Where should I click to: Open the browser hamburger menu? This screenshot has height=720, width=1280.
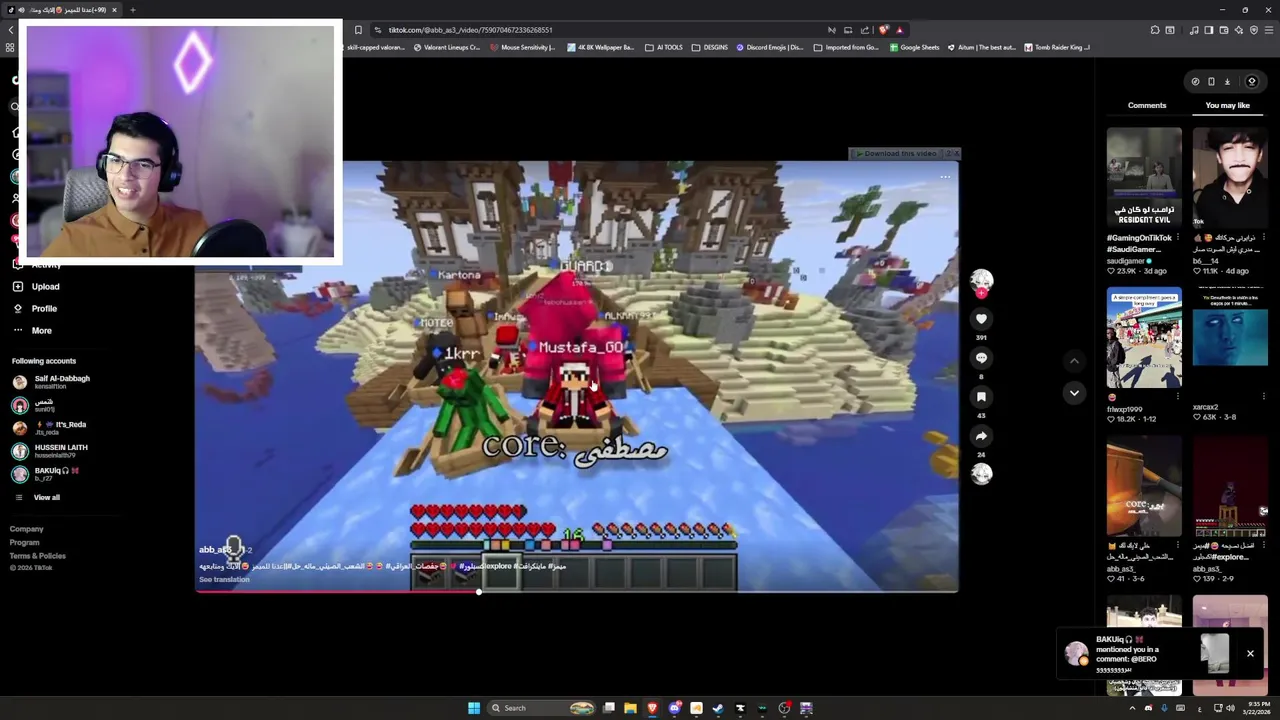tap(1267, 30)
